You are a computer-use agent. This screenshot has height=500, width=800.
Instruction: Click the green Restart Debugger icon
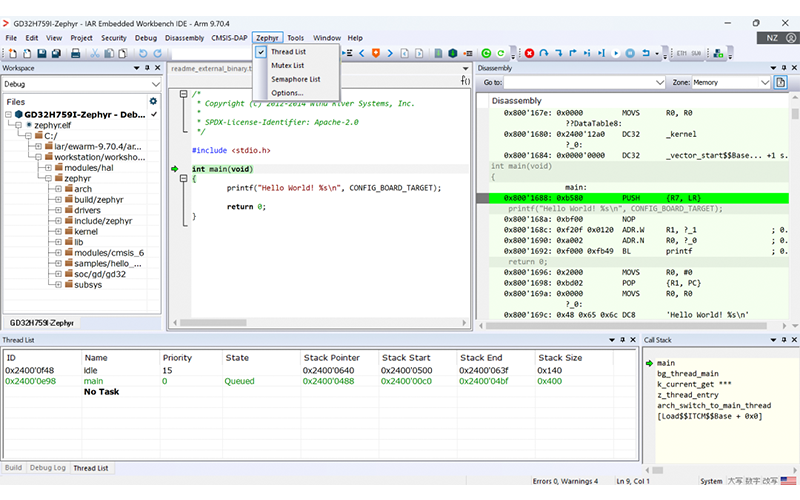coord(486,53)
